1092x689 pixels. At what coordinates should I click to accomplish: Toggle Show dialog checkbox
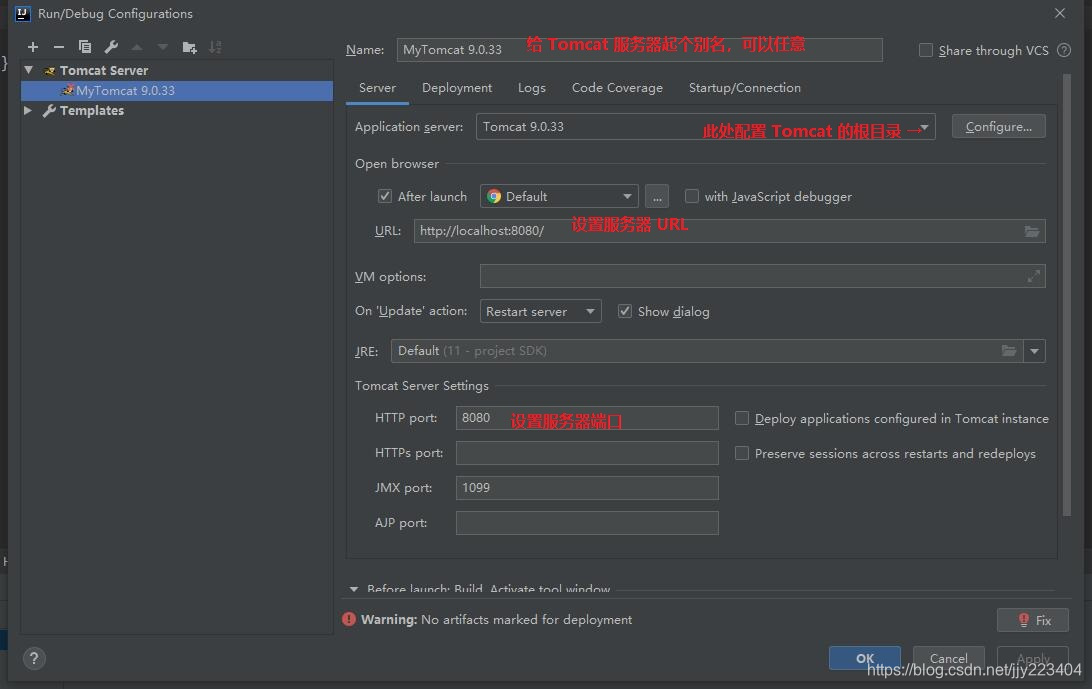tap(625, 311)
